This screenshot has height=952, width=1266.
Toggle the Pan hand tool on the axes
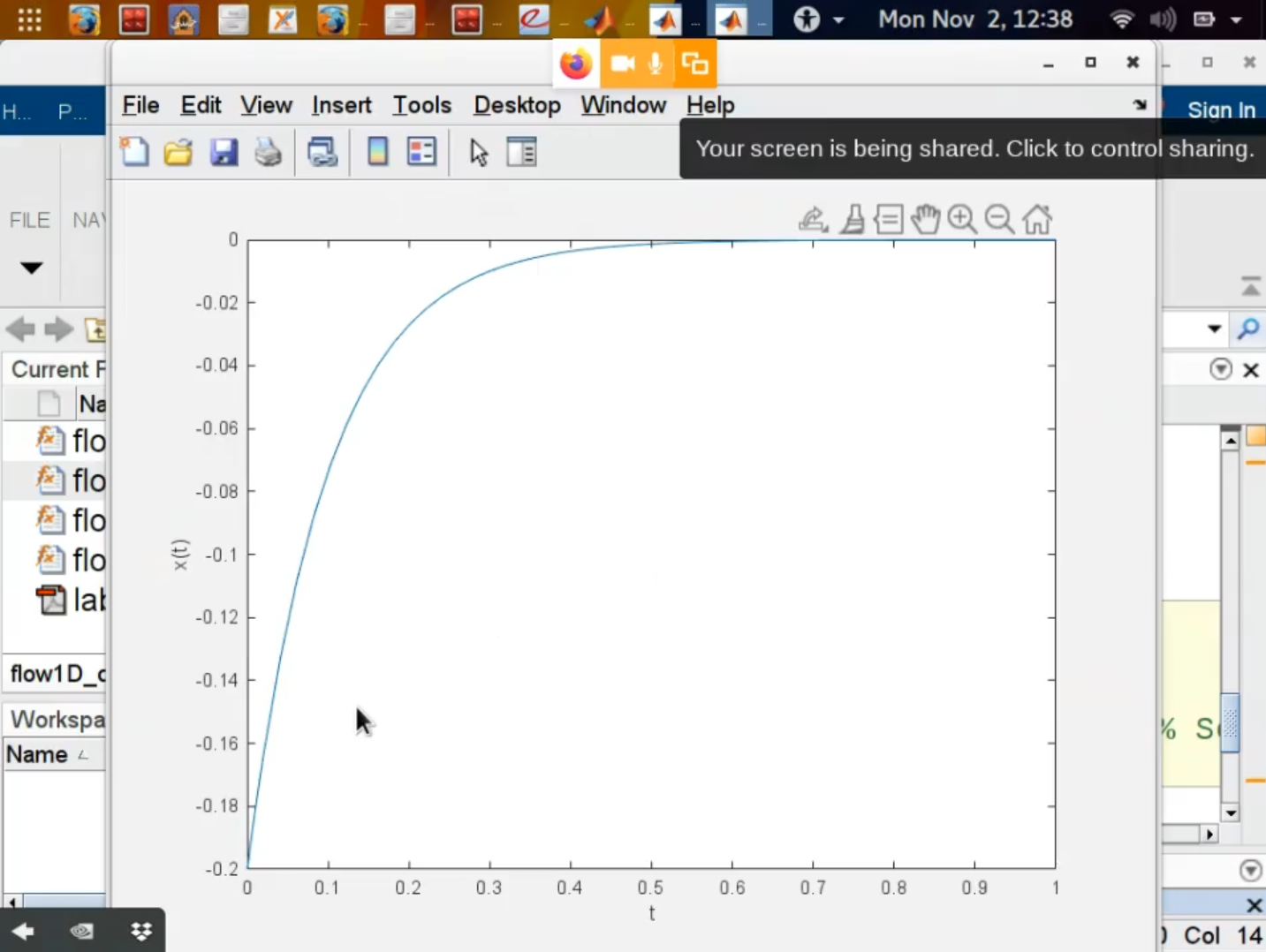[925, 219]
